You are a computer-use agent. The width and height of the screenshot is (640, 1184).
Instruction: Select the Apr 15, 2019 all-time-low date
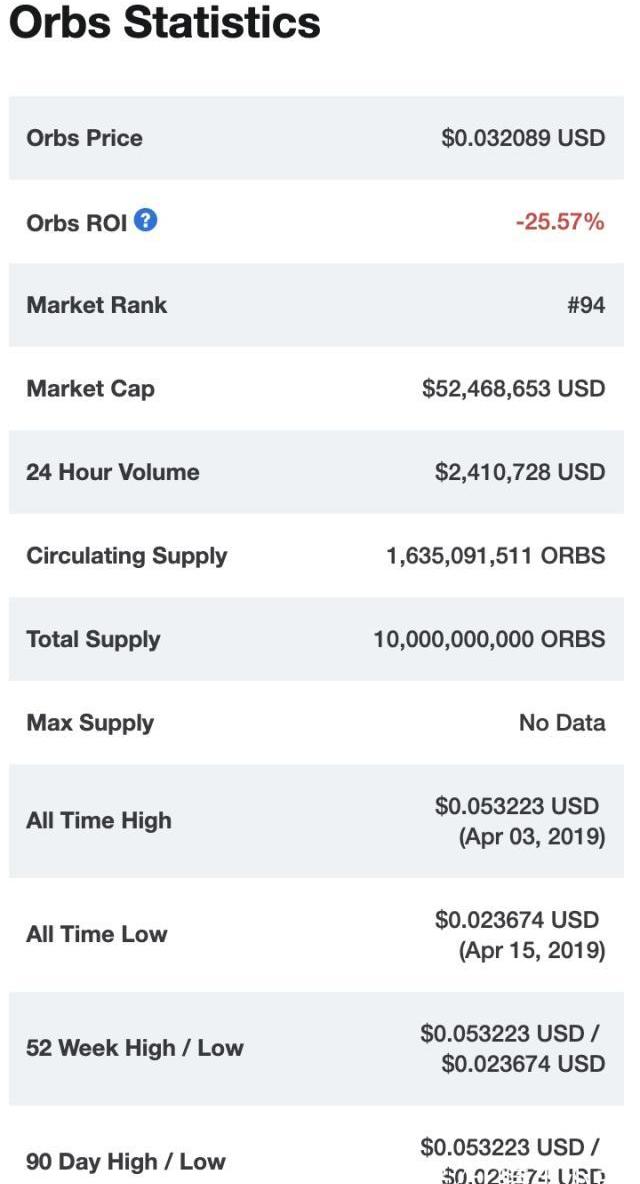[532, 950]
